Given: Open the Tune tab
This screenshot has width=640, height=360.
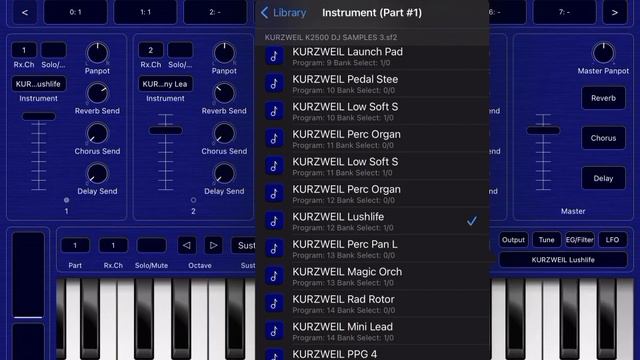Looking at the screenshot, I should [547, 240].
